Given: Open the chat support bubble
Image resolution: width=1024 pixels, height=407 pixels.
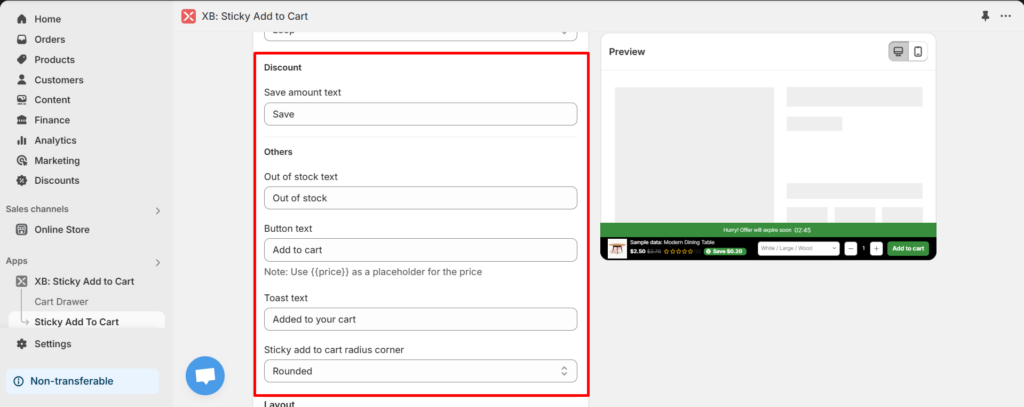Looking at the screenshot, I should [205, 376].
